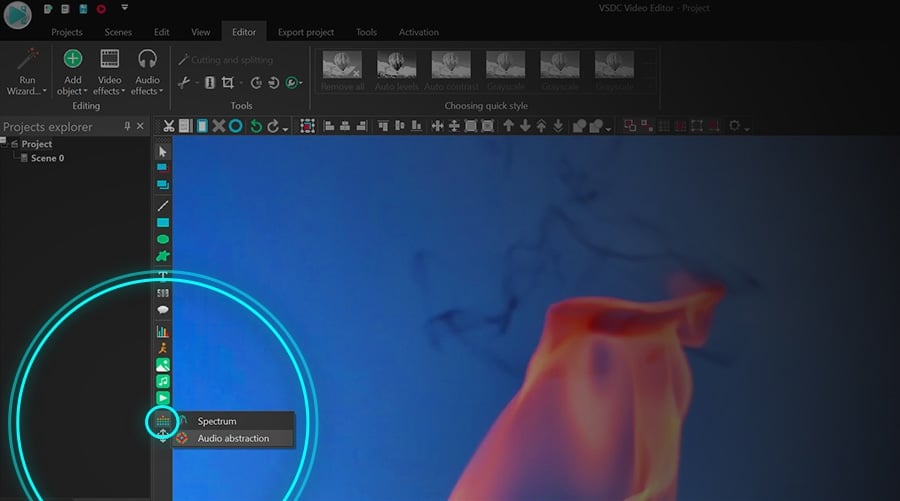Image resolution: width=900 pixels, height=501 pixels.
Task: Click the red record icon in title bar
Action: (101, 9)
